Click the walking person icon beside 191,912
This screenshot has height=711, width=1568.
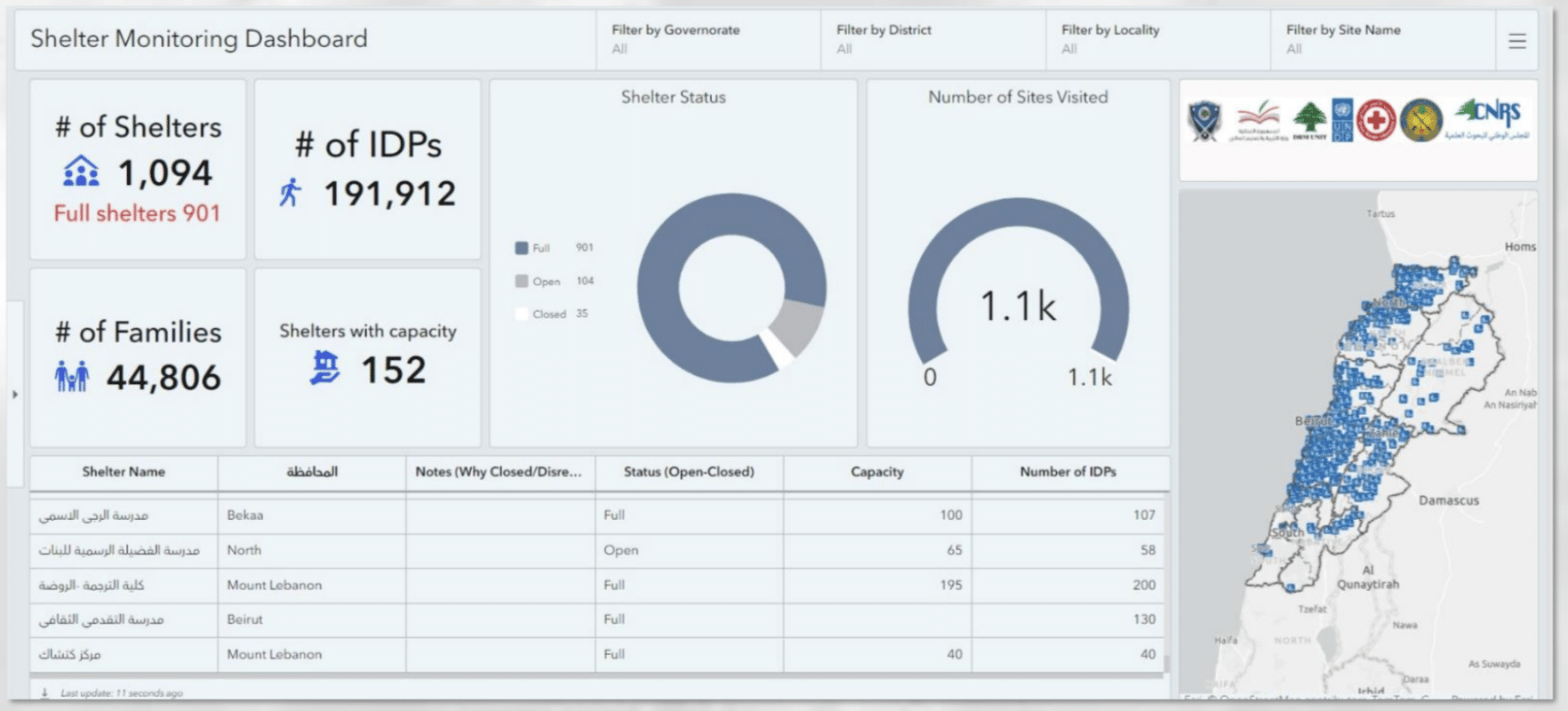point(290,193)
